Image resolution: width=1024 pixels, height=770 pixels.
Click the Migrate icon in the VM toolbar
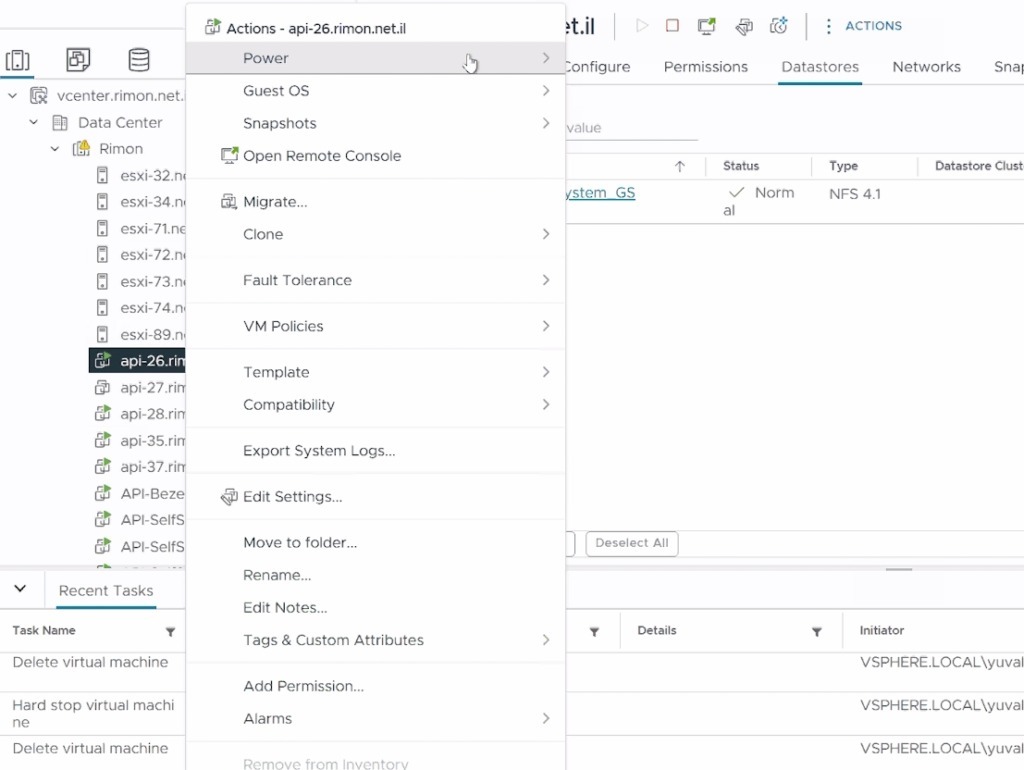click(x=743, y=26)
